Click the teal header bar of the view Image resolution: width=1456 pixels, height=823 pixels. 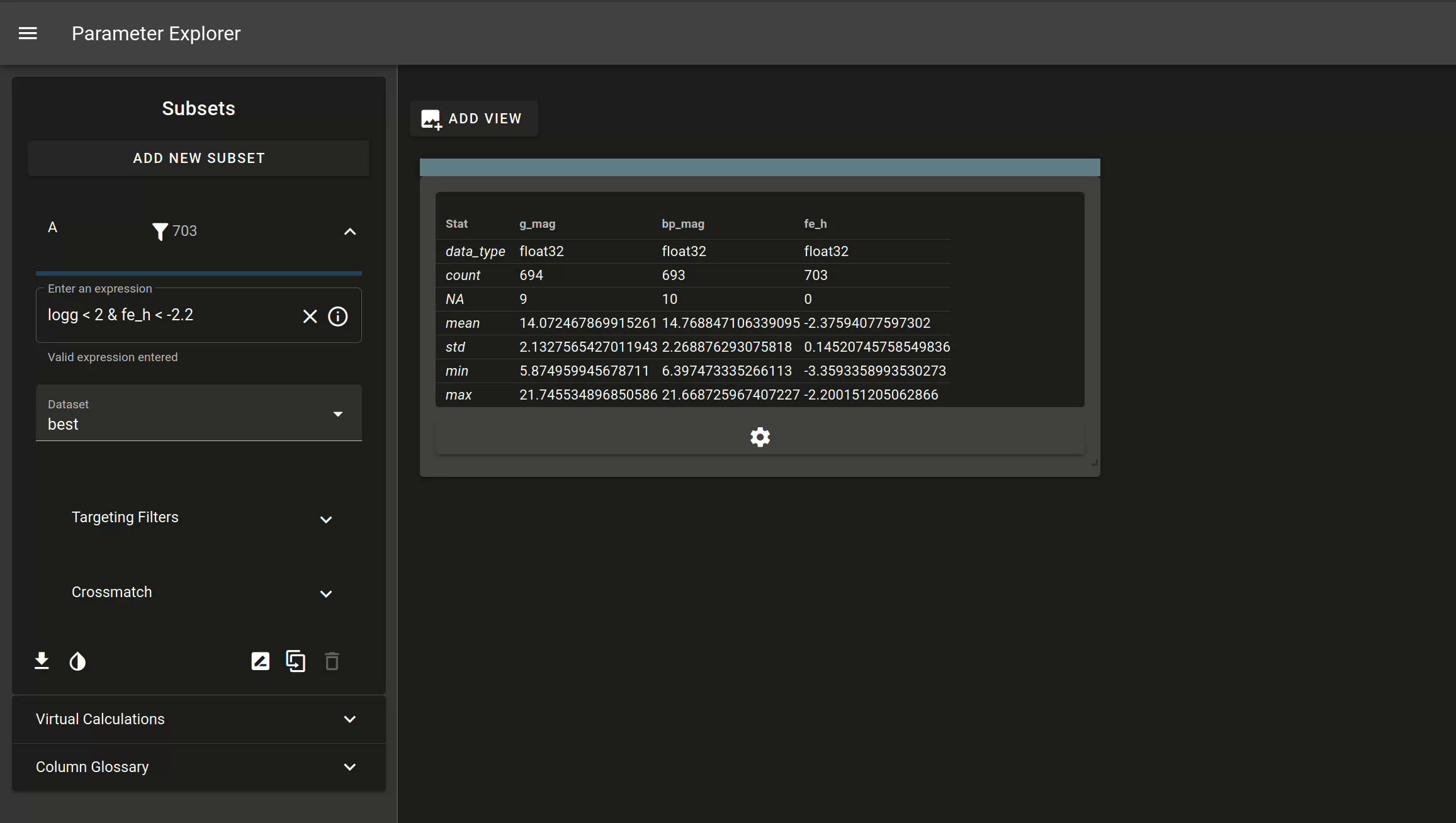pos(760,167)
